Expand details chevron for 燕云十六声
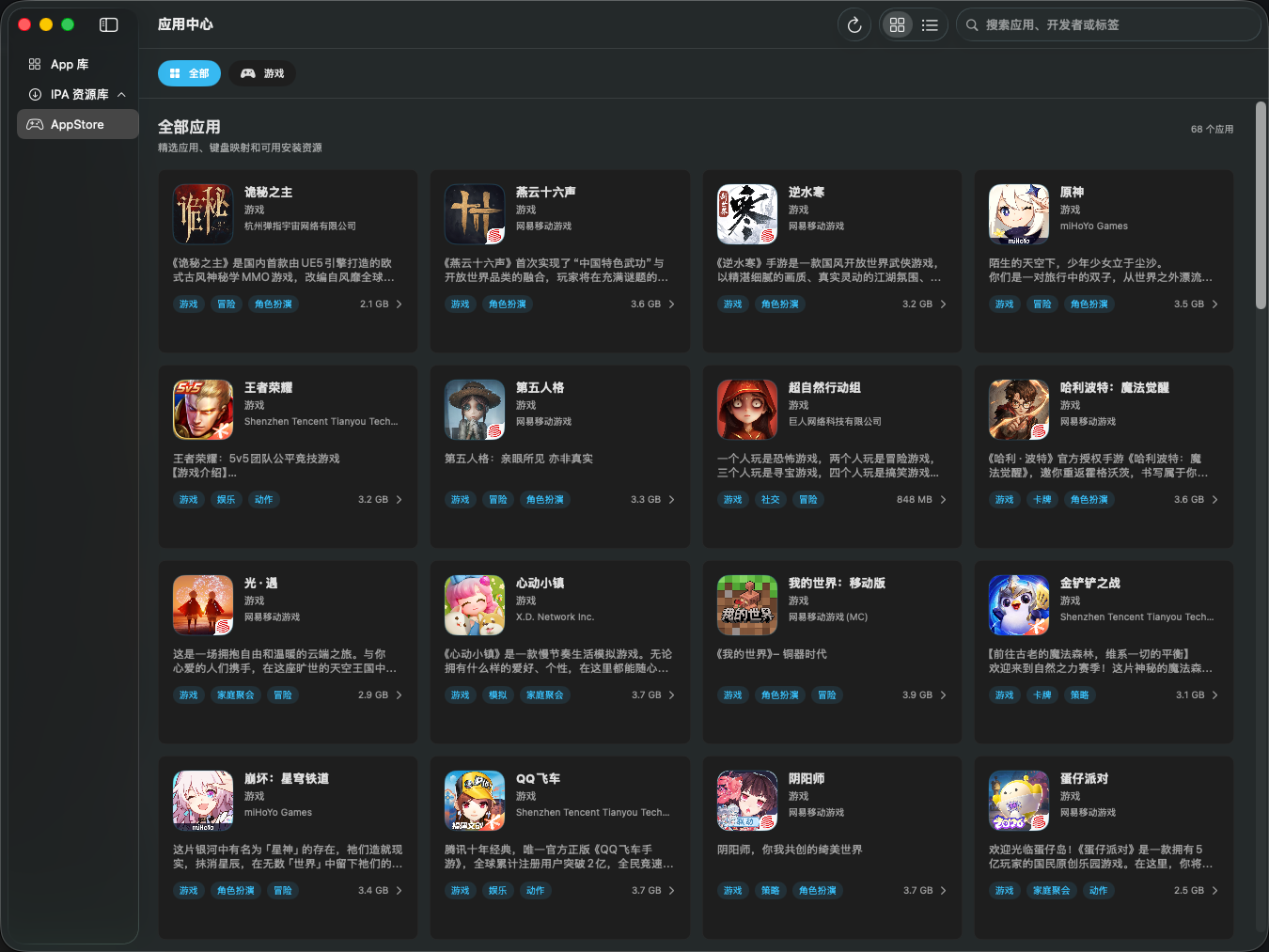This screenshot has width=1269, height=952. click(671, 304)
